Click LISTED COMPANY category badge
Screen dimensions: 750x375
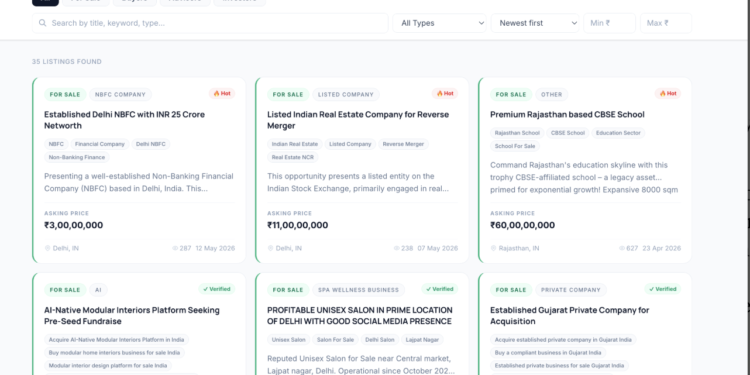click(346, 95)
